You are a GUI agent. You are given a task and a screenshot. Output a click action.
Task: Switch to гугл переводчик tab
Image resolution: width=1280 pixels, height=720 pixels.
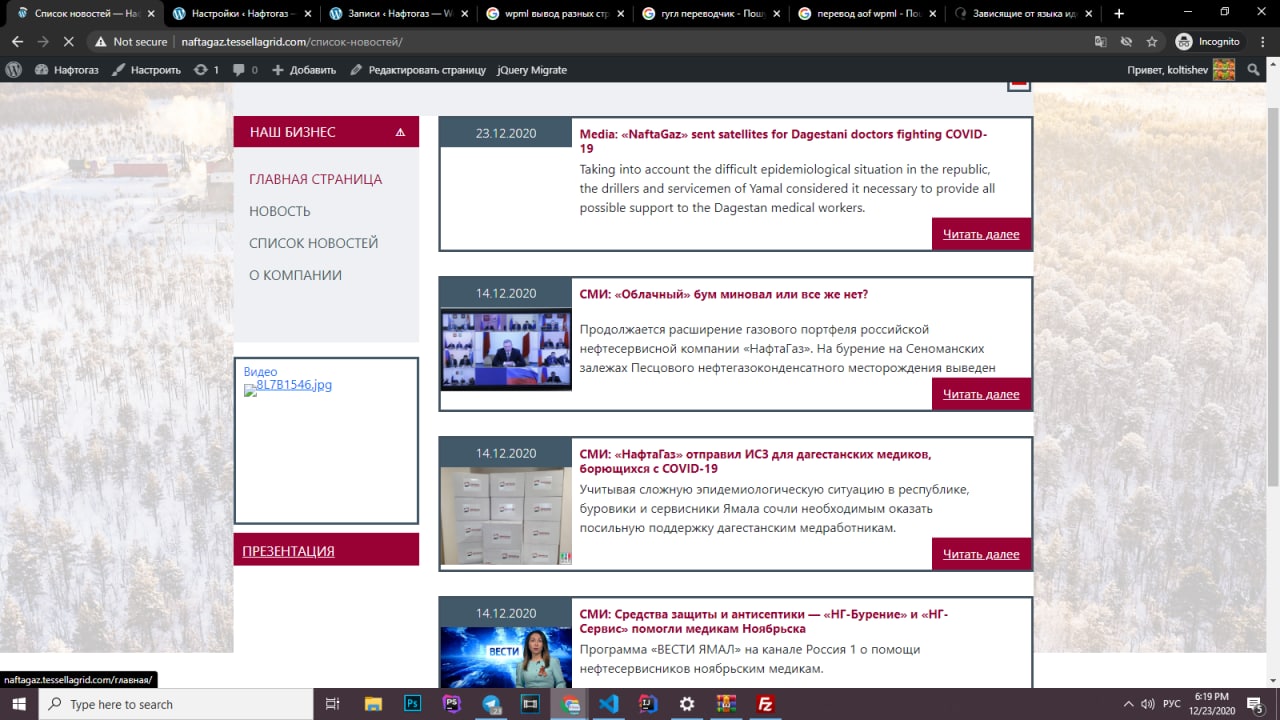(703, 14)
